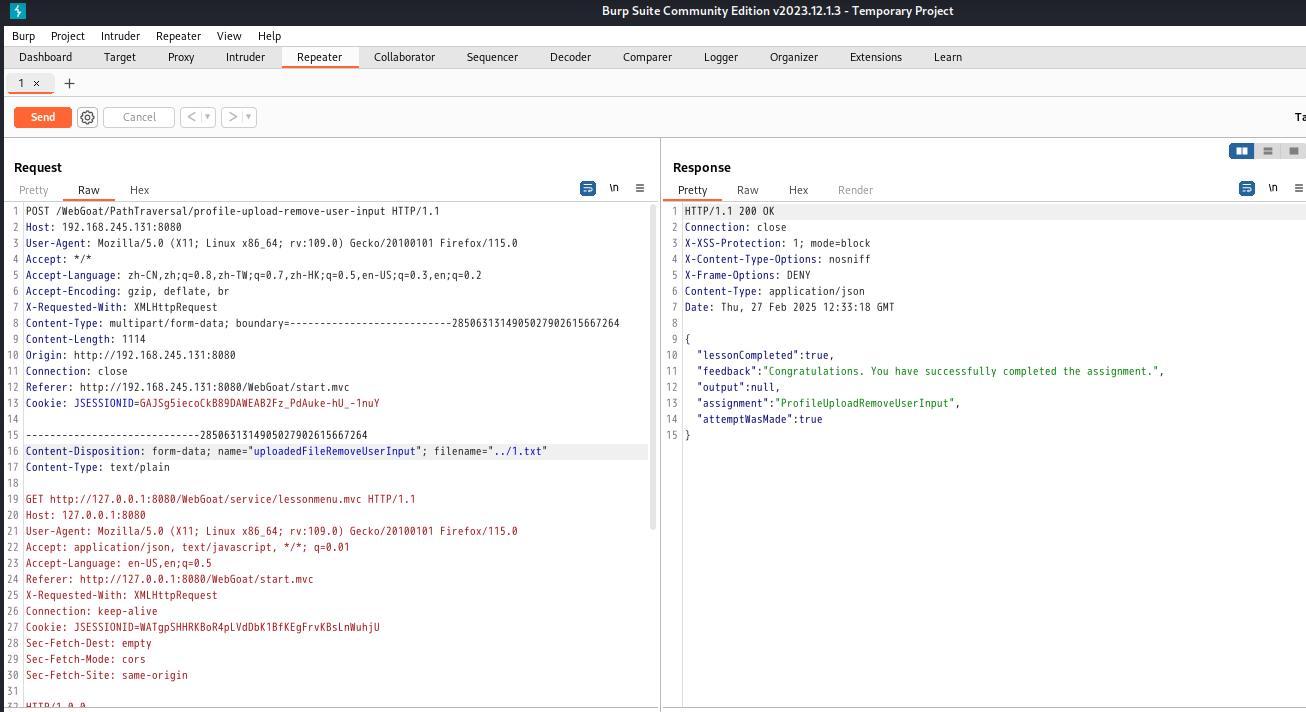Click the Content-Length: 1114 header line
This screenshot has height=712, width=1306.
[86, 339]
